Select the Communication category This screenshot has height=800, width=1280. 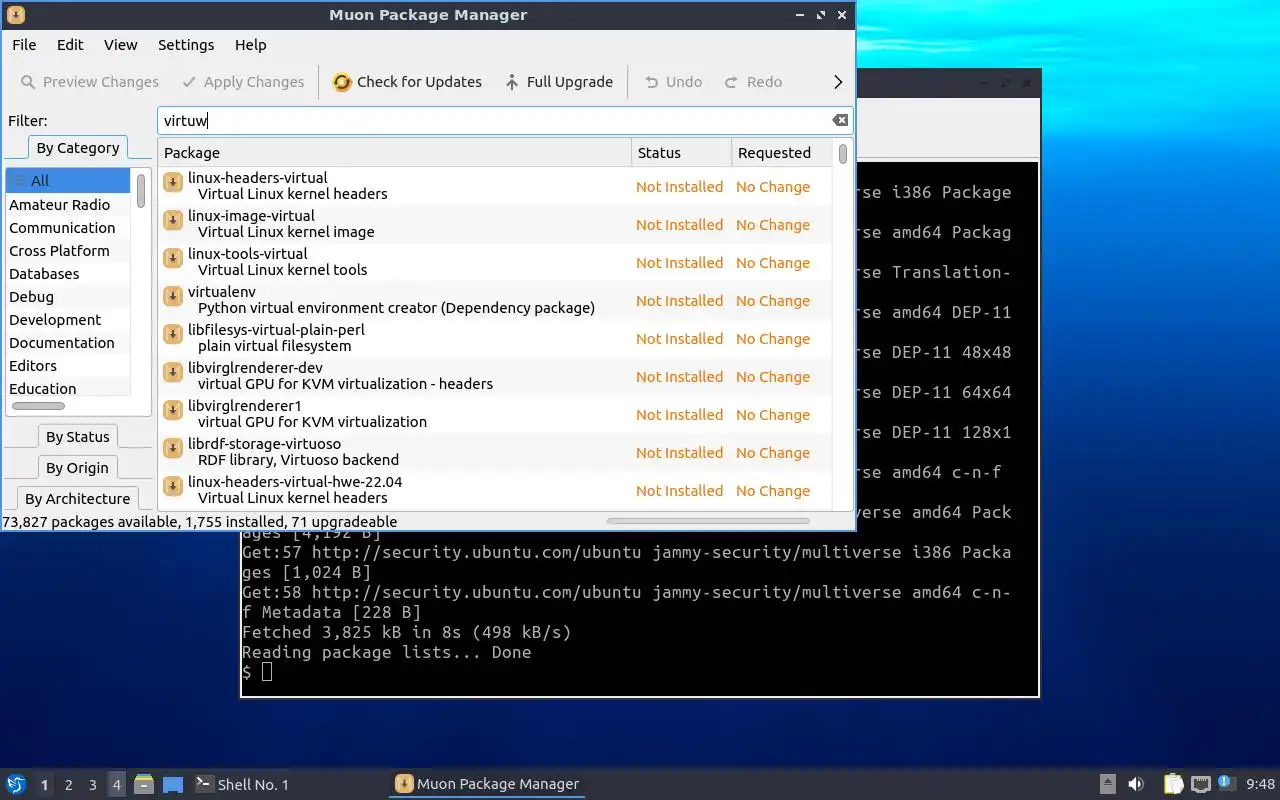tap(68, 227)
